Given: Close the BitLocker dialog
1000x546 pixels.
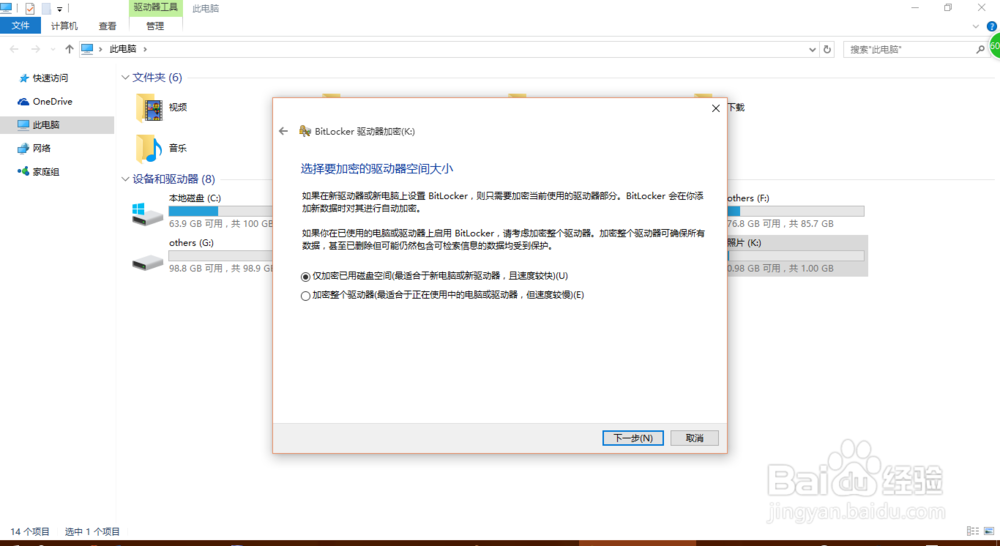Looking at the screenshot, I should click(716, 108).
